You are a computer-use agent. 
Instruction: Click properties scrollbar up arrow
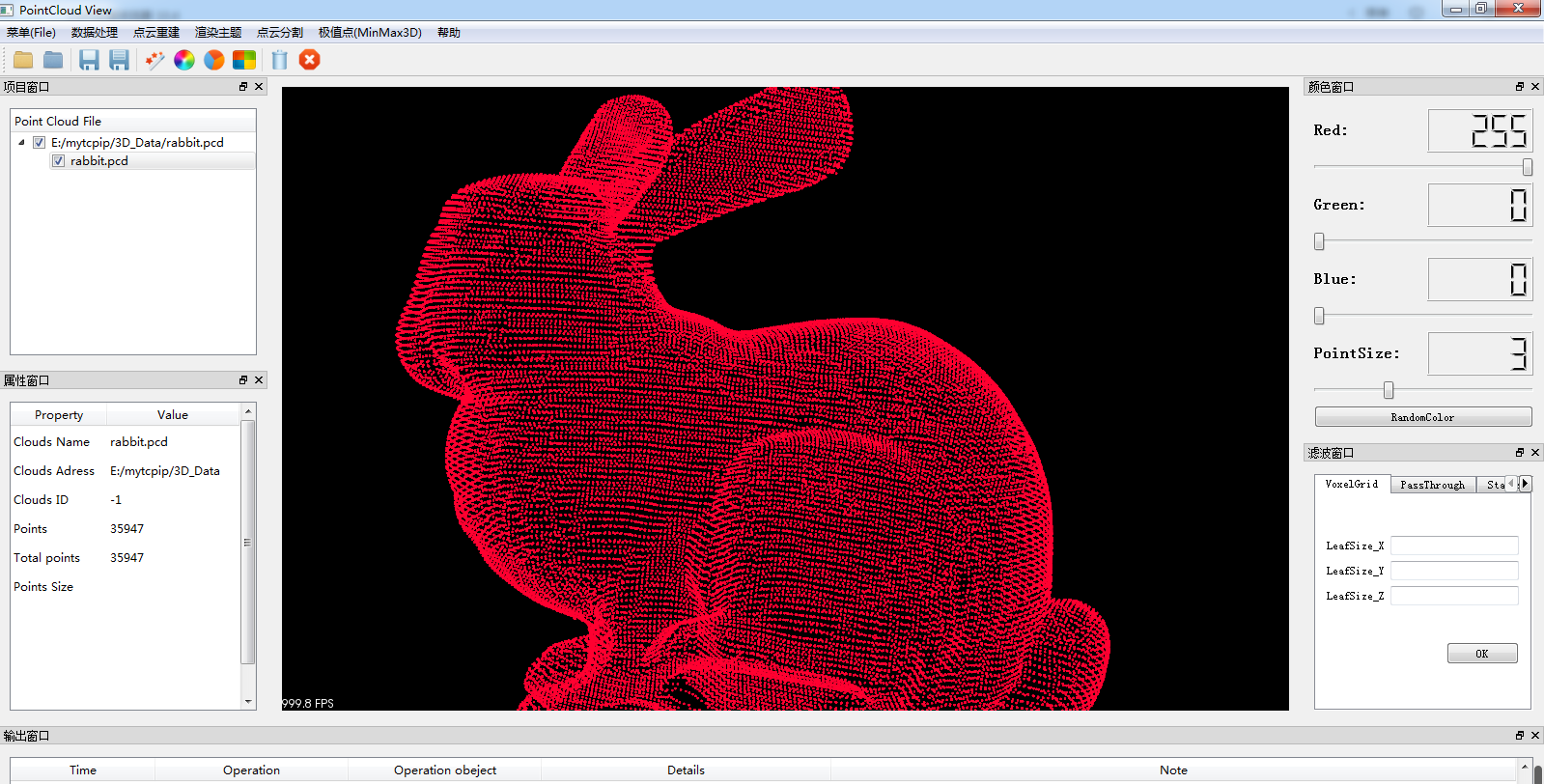click(248, 412)
